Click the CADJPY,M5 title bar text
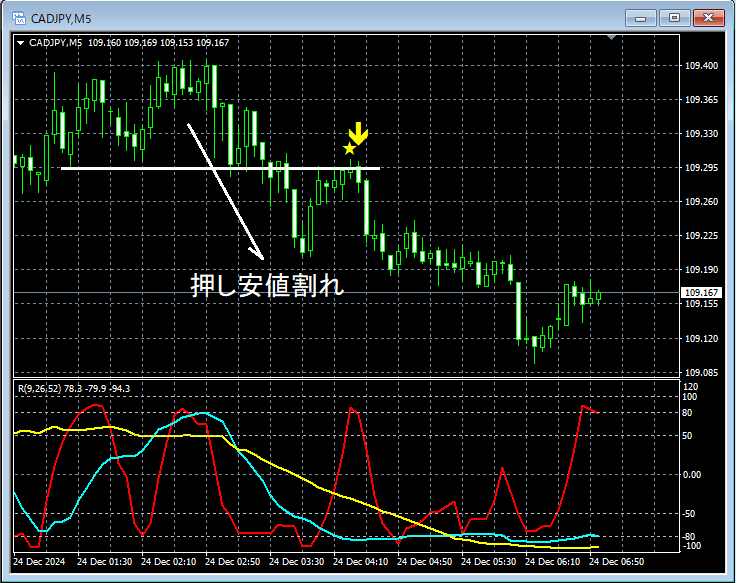Screen dimensions: 737x583 pyautogui.click(x=61, y=19)
